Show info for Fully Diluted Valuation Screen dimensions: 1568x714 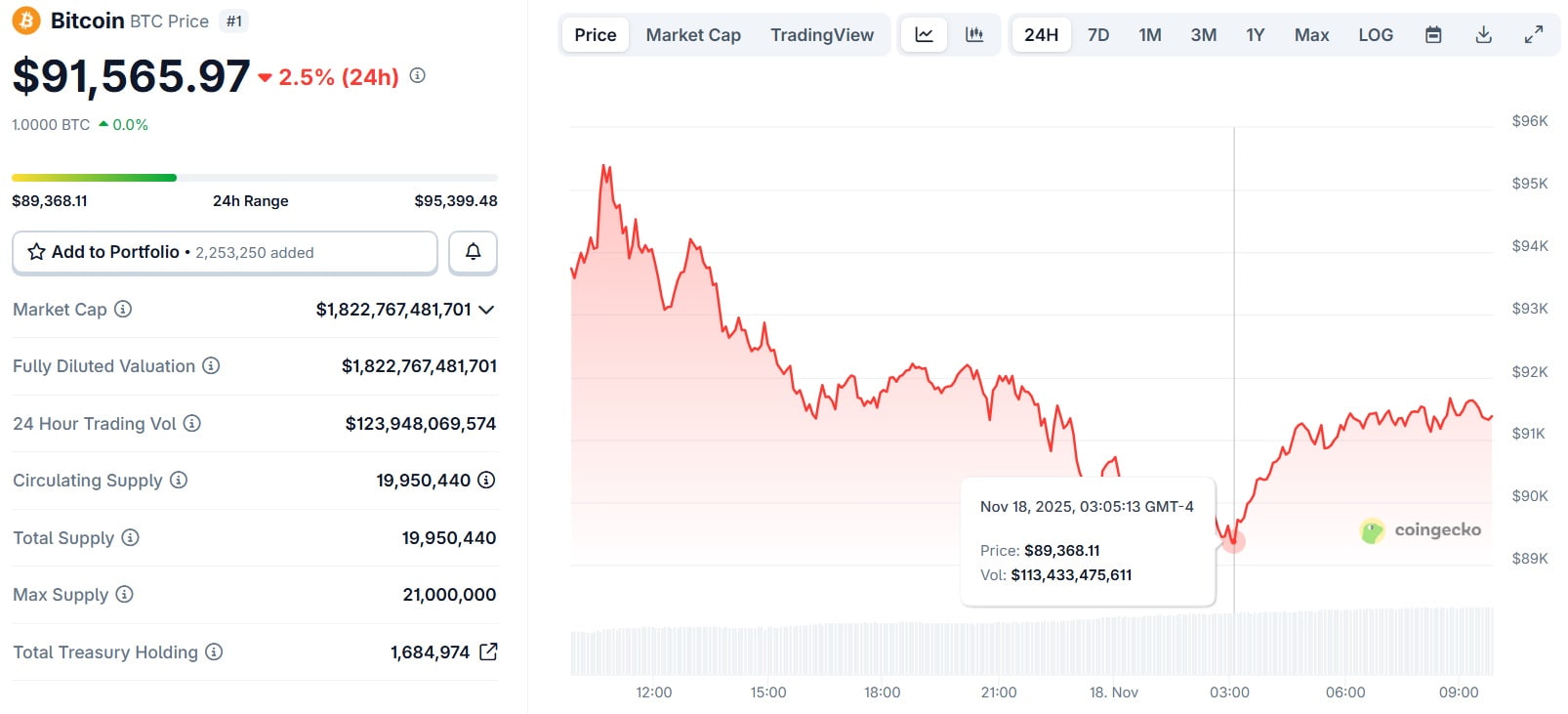click(x=211, y=366)
